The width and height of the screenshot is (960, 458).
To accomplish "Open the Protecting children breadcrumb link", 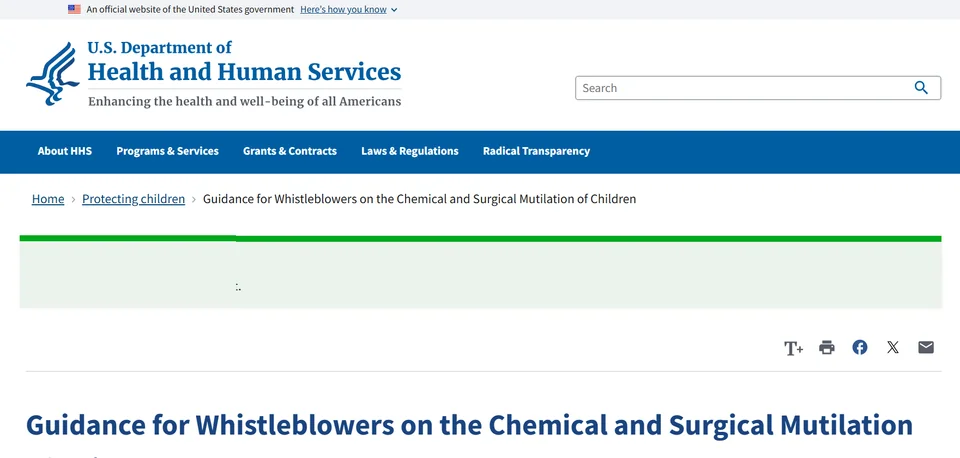I will pos(133,199).
